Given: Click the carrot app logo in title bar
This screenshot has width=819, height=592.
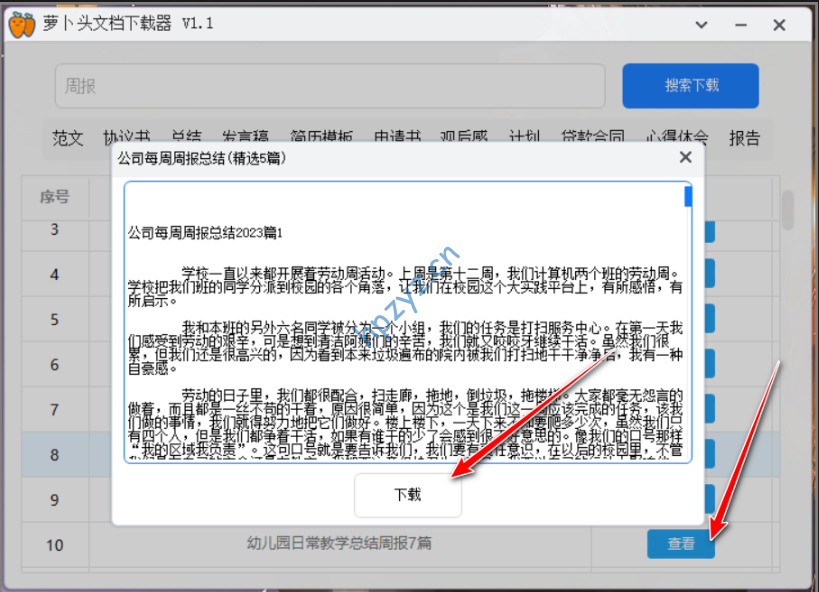Looking at the screenshot, I should click(21, 24).
